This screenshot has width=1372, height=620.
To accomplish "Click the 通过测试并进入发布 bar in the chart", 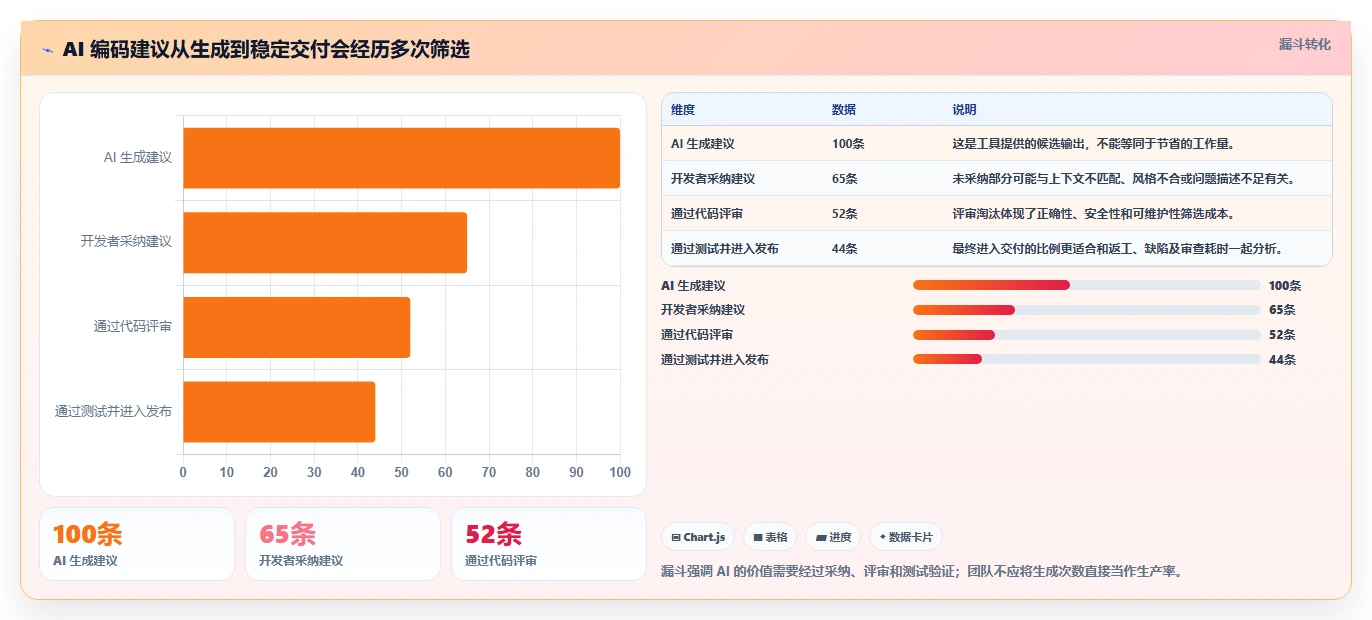I will (x=279, y=411).
